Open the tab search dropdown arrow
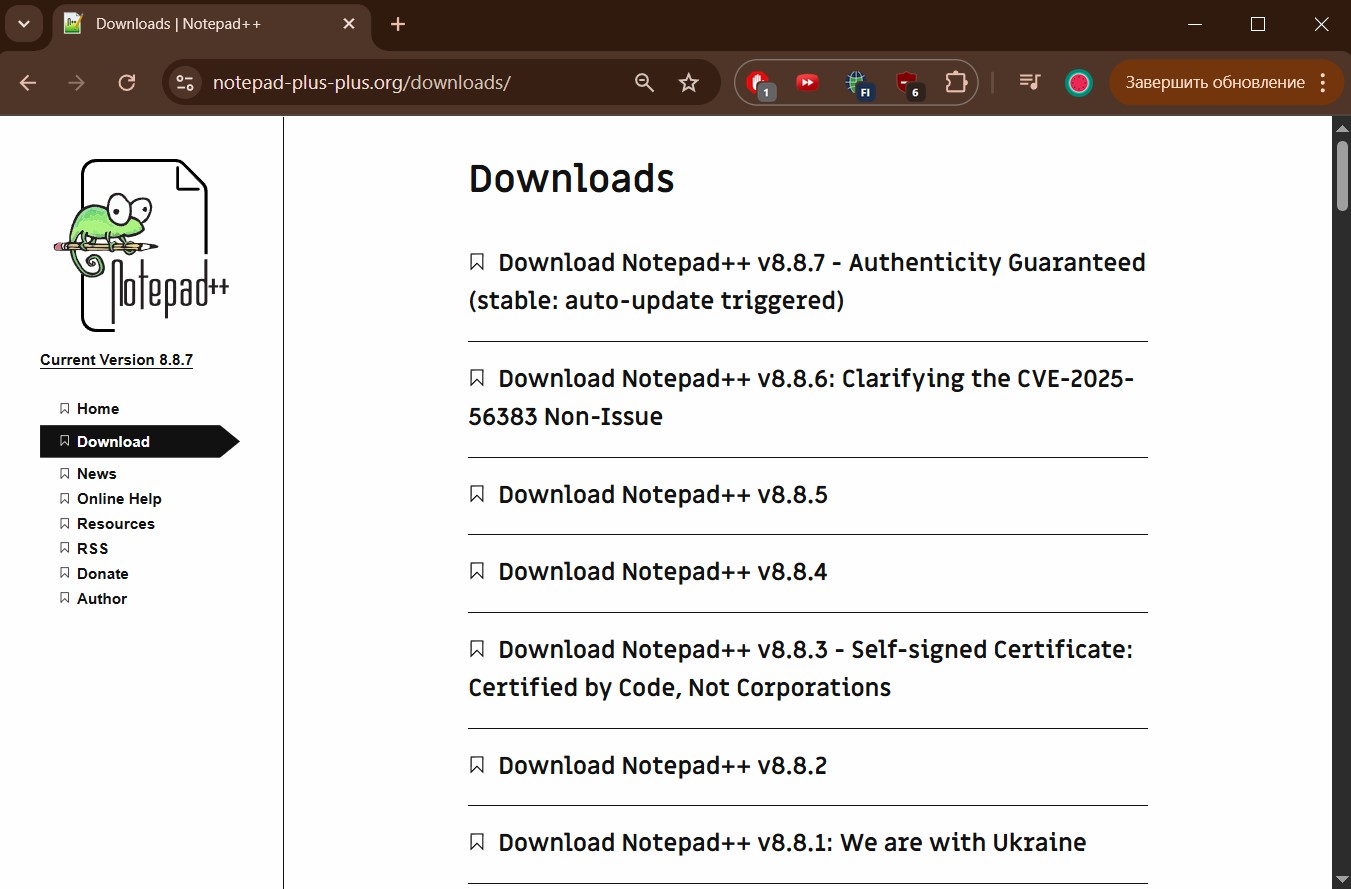 point(24,24)
